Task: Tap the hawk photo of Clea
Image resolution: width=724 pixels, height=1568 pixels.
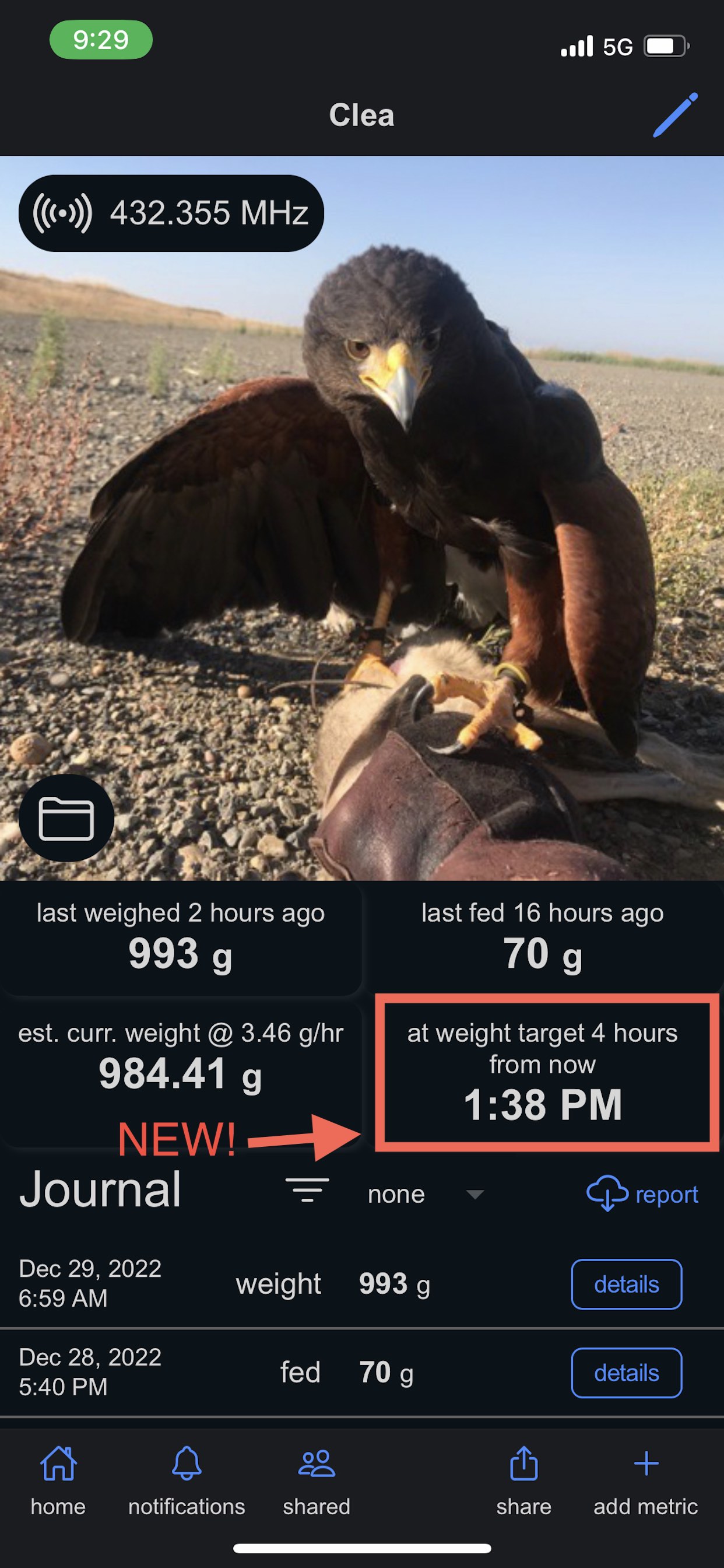Action: [362, 518]
